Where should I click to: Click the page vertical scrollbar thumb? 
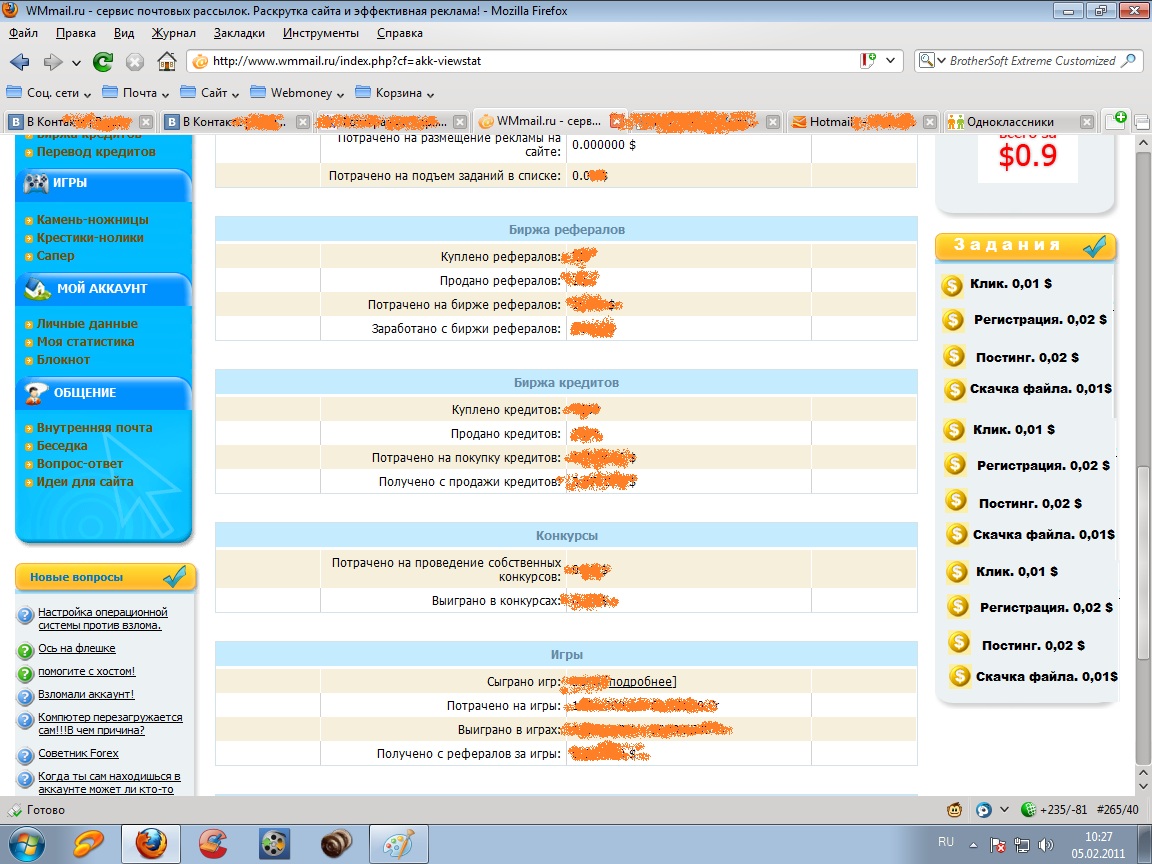click(1143, 562)
